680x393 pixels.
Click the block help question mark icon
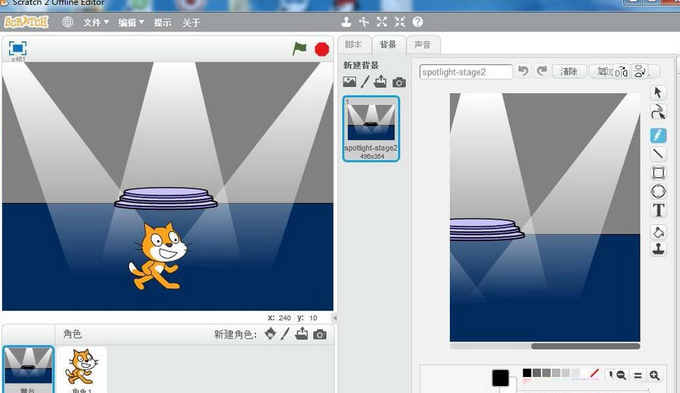(418, 22)
